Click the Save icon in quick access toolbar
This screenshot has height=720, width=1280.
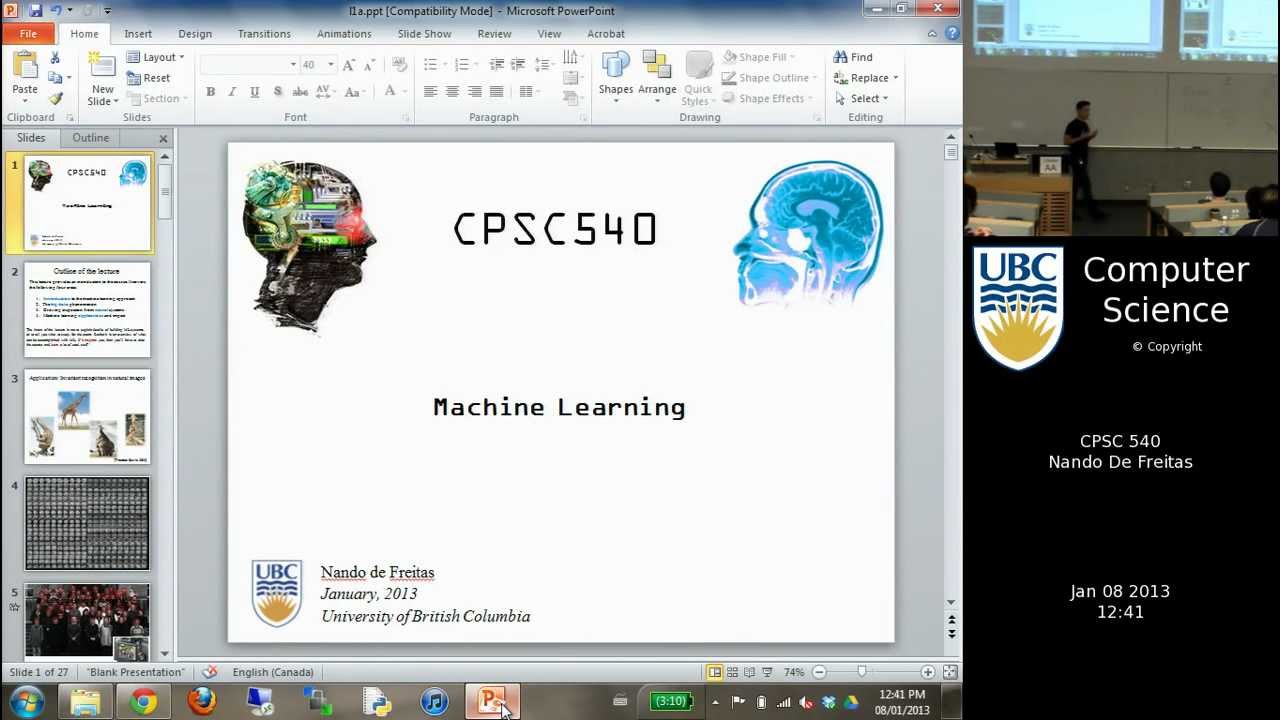35,11
